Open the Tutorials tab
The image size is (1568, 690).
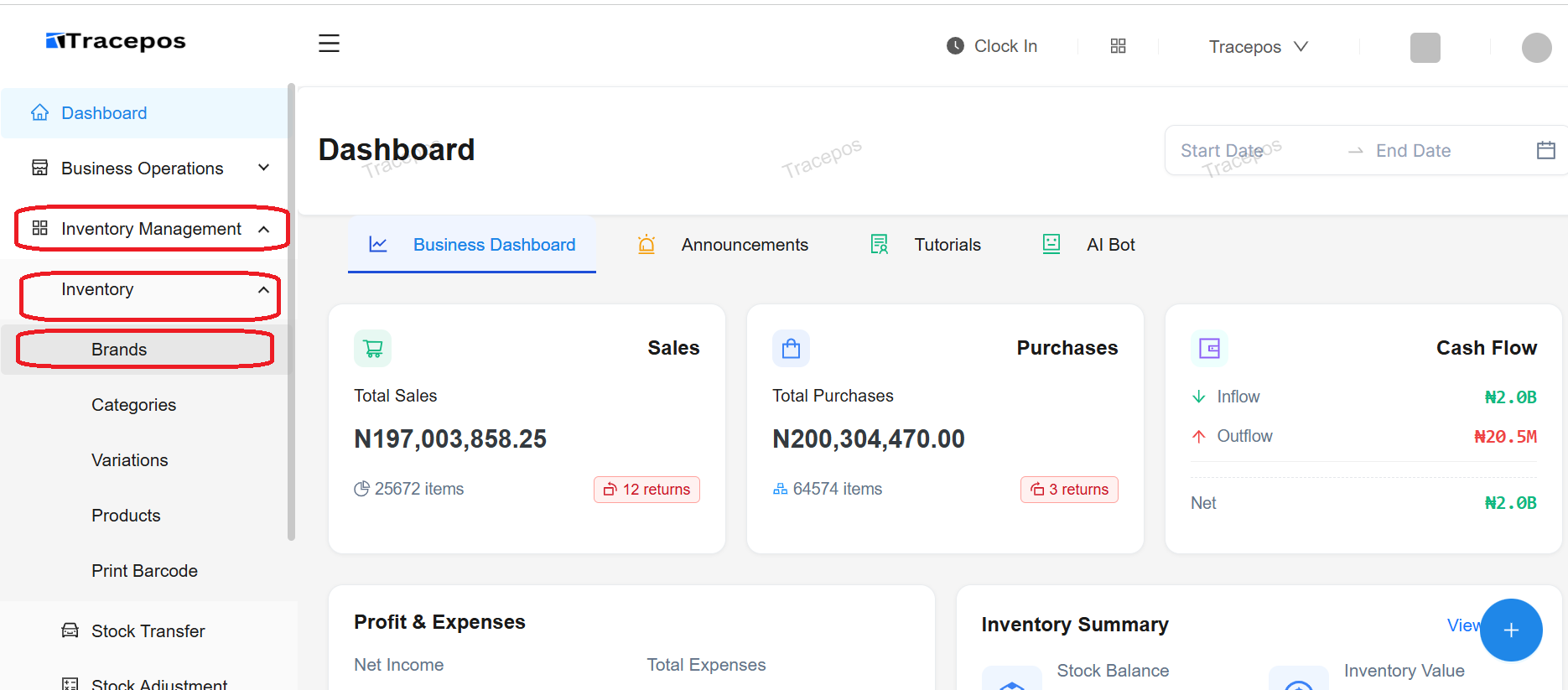click(926, 244)
